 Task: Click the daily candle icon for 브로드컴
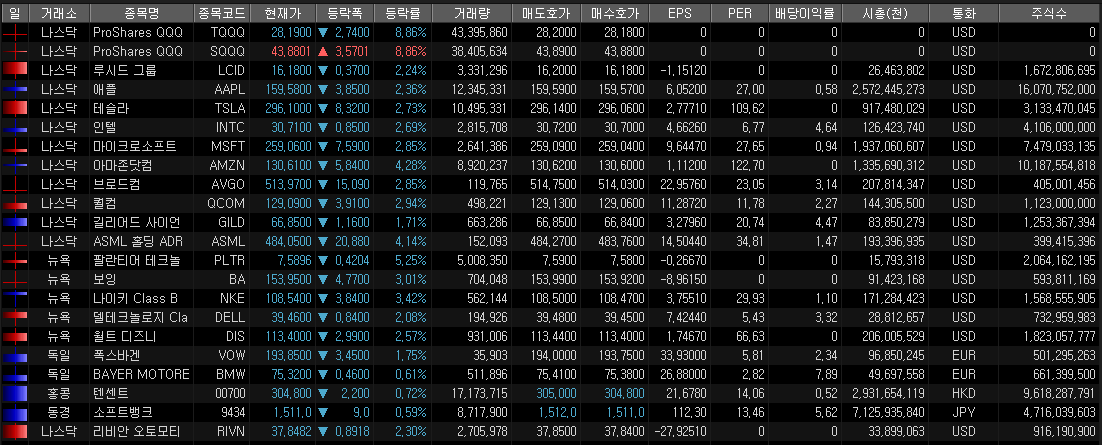tap(14, 184)
